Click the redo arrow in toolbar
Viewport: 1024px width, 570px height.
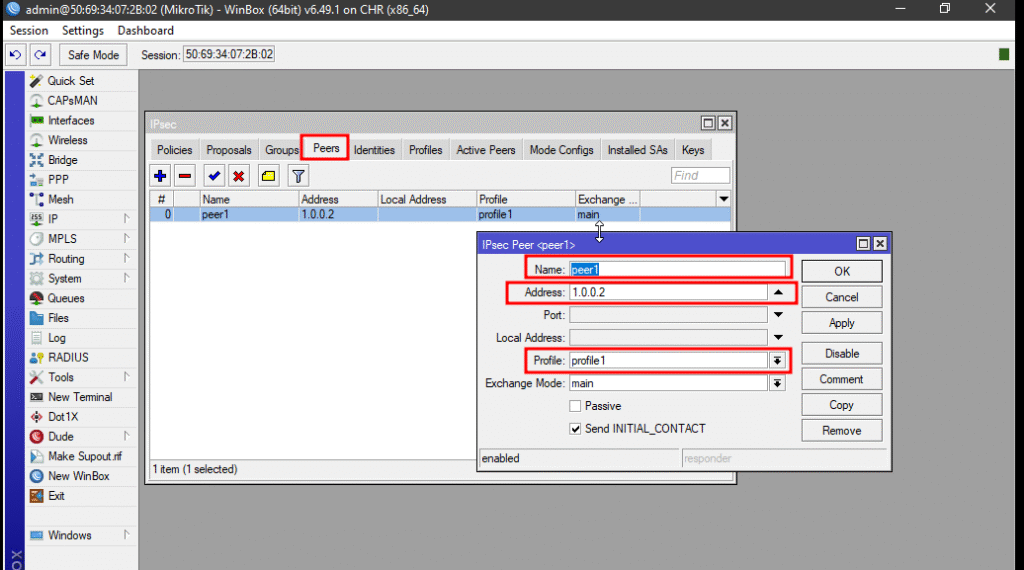coord(40,55)
